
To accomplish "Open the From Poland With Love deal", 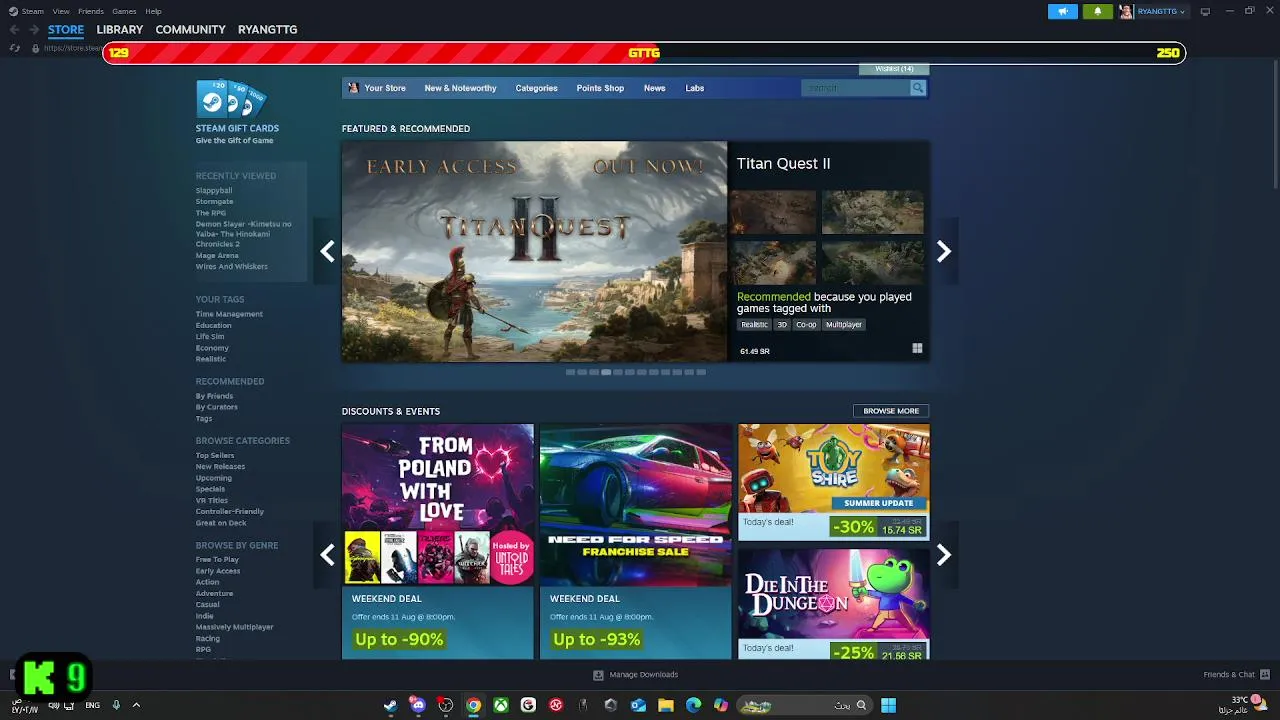I will coord(438,541).
